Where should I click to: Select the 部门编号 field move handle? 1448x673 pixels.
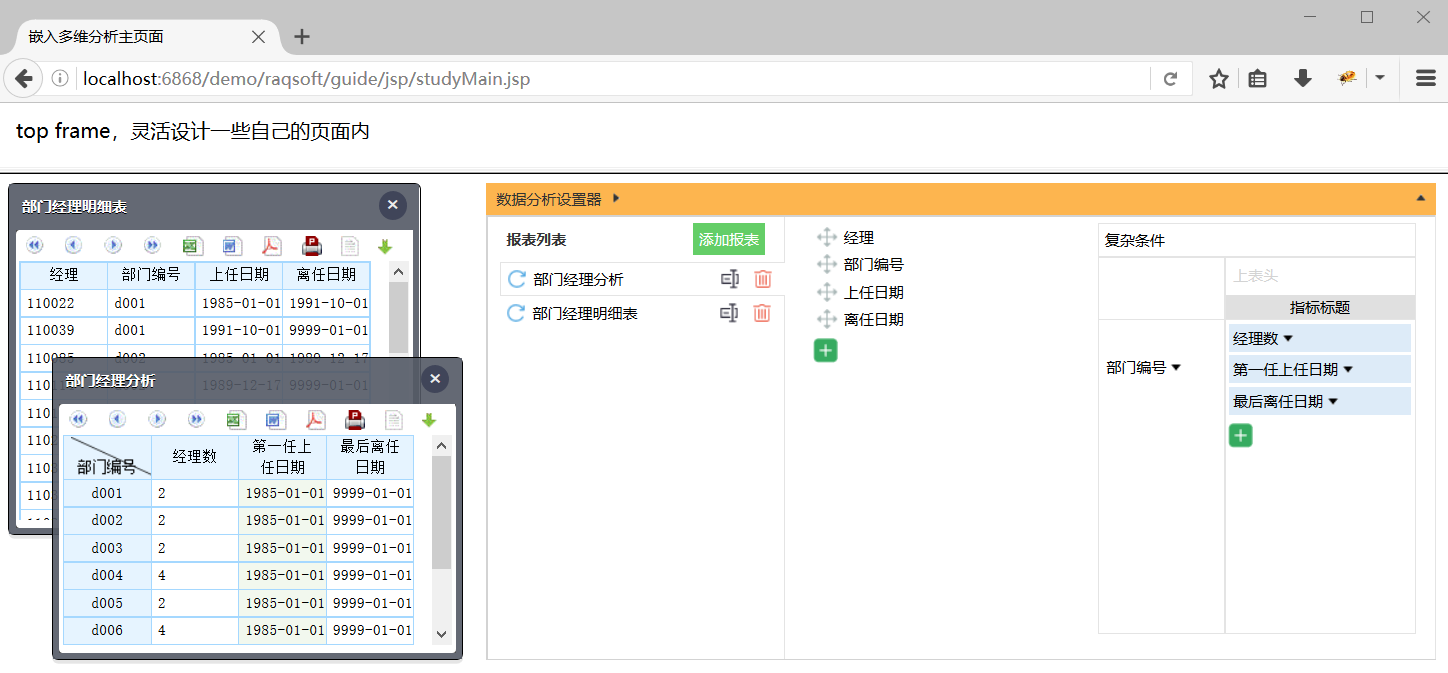tap(826, 264)
